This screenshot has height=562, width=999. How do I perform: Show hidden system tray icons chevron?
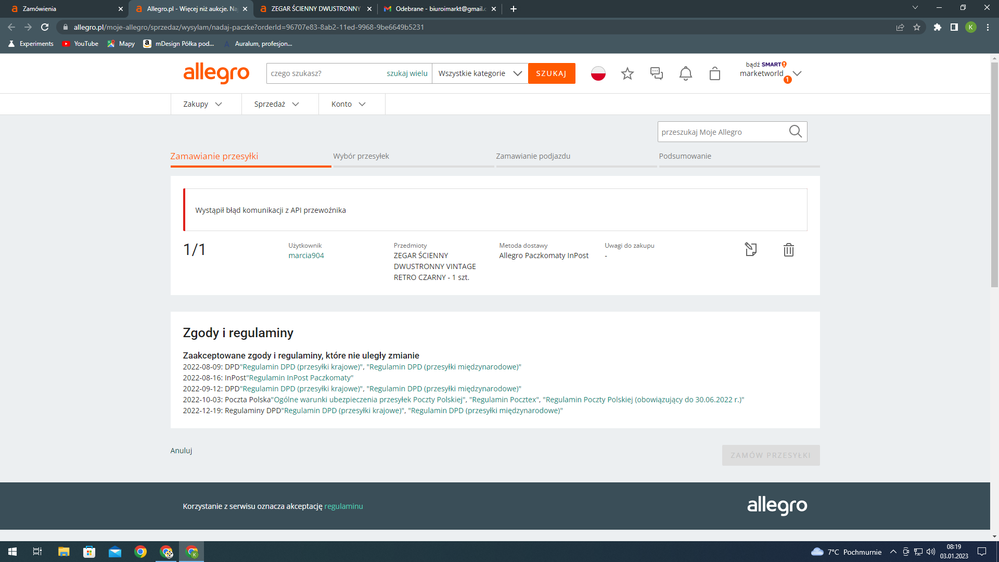(893, 552)
